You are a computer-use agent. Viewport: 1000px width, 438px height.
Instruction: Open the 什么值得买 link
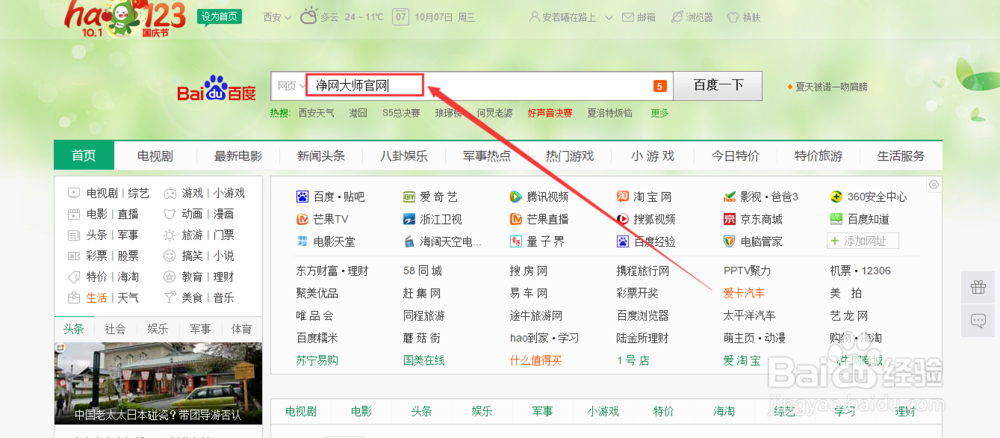[536, 360]
